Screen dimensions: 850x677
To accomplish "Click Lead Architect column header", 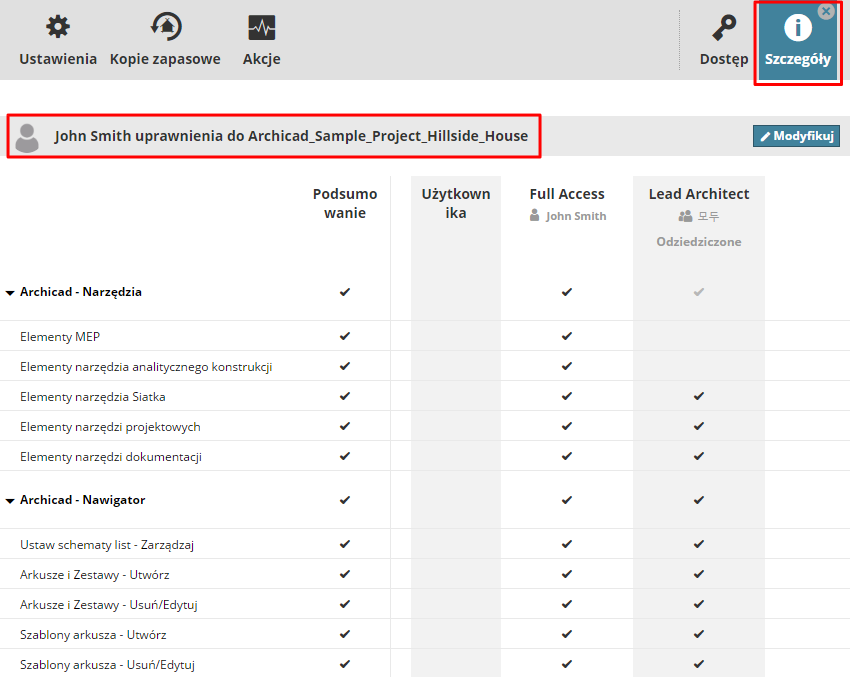I will point(699,194).
